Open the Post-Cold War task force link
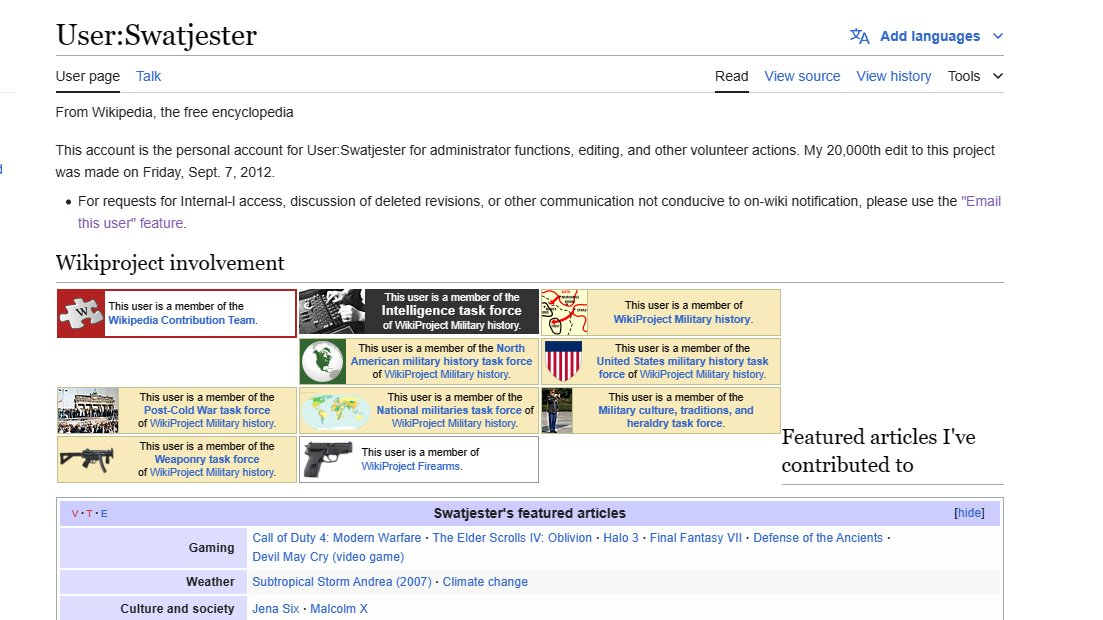 207,410
